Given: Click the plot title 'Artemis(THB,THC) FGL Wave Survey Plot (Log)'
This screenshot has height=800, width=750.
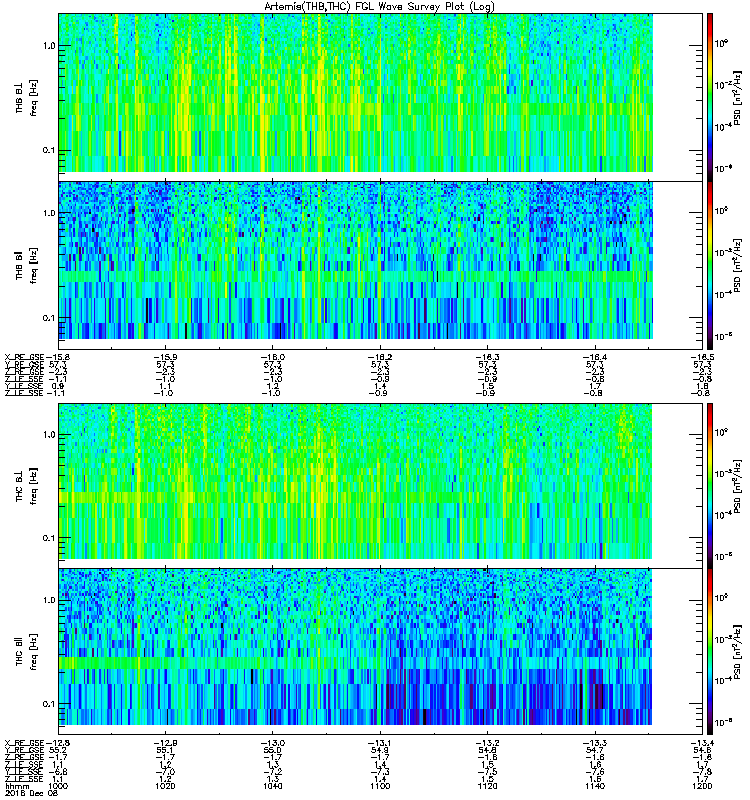Looking at the screenshot, I should pyautogui.click(x=379, y=7).
